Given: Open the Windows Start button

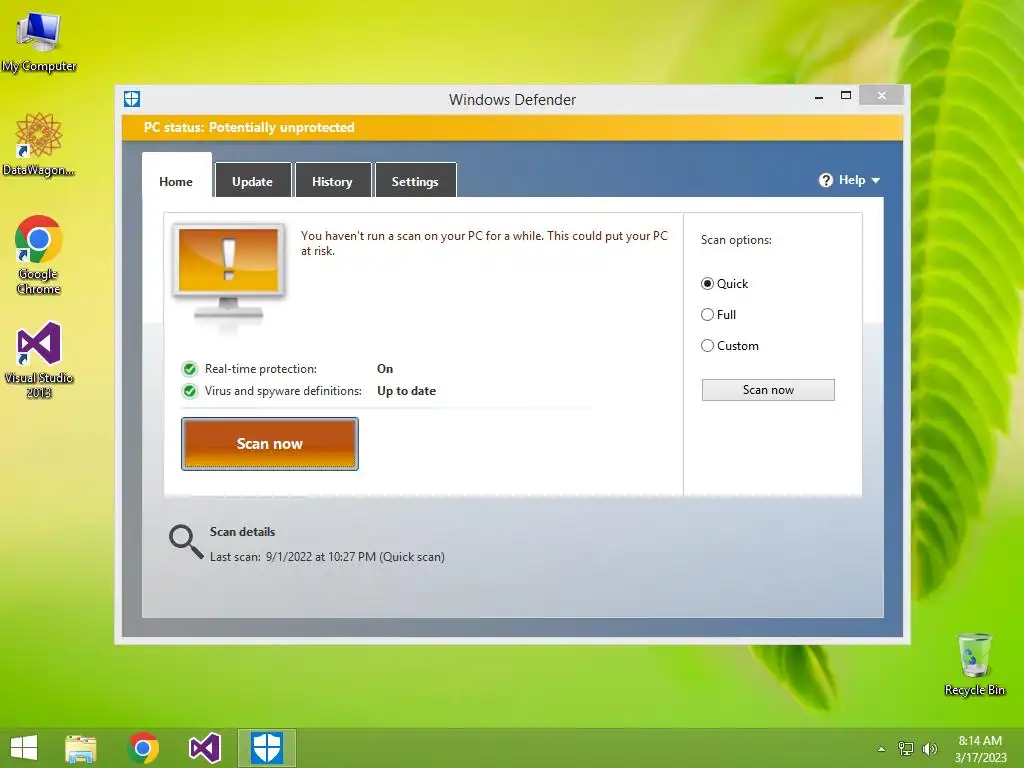Looking at the screenshot, I should point(24,748).
